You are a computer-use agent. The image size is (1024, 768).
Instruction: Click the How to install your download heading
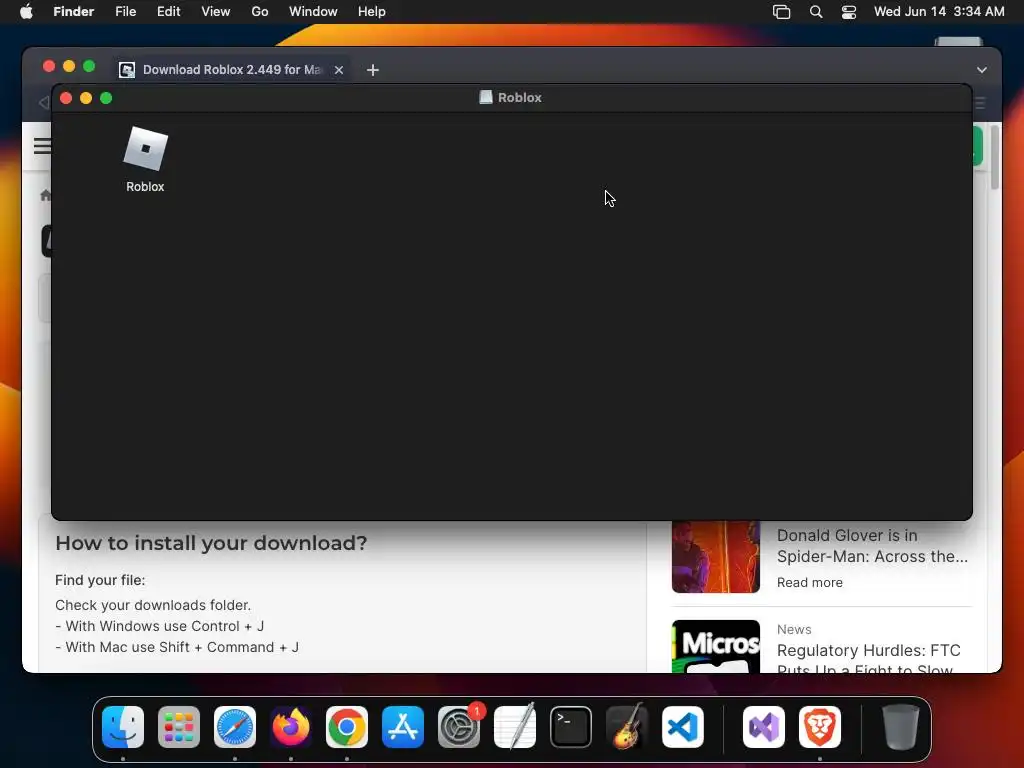pyautogui.click(x=211, y=543)
